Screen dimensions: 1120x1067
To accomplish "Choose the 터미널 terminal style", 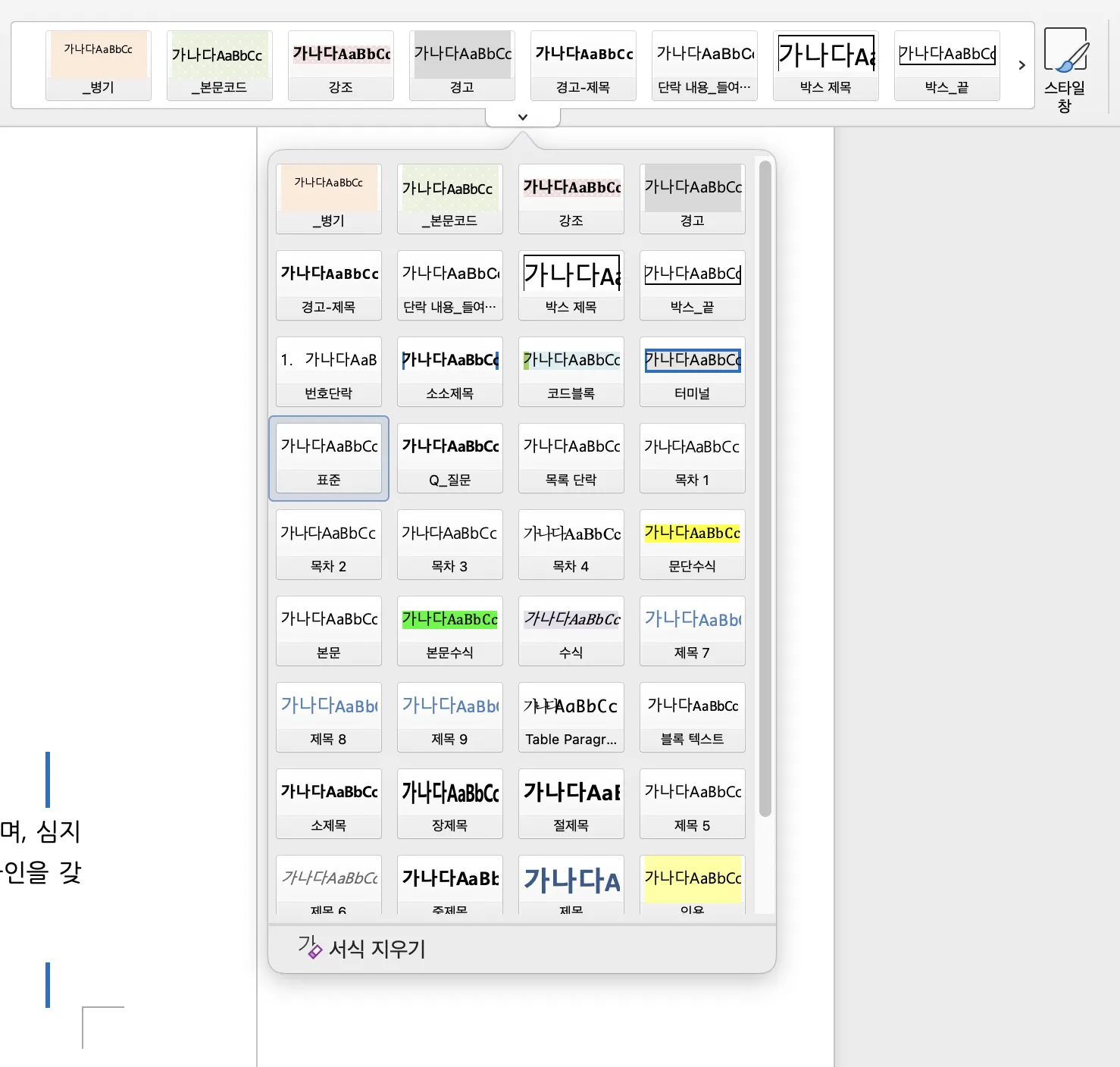I will point(693,372).
